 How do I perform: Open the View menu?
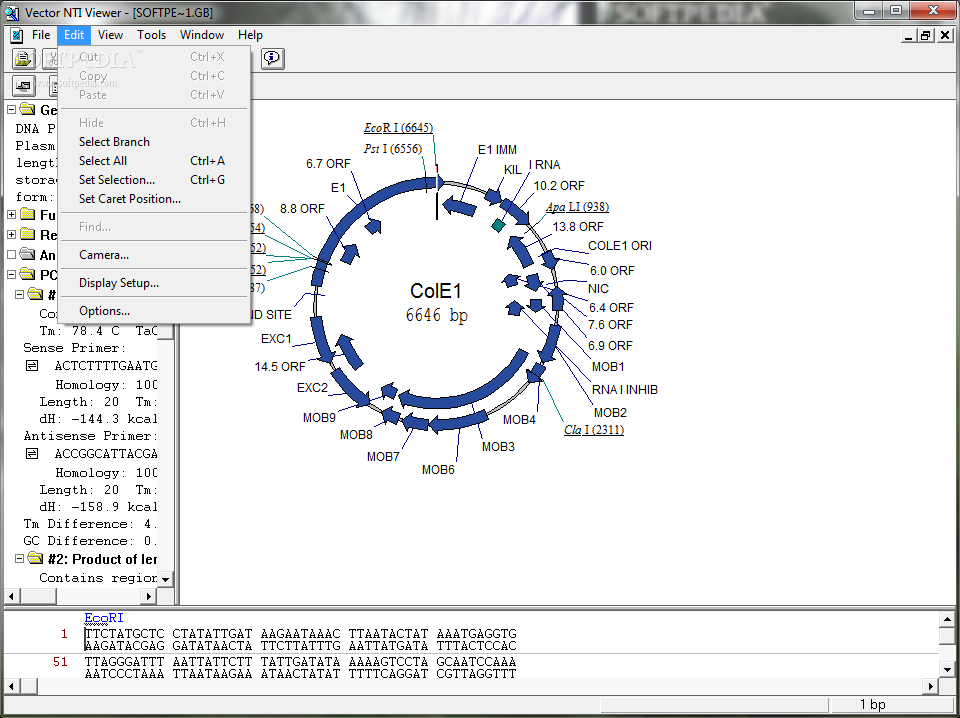110,35
